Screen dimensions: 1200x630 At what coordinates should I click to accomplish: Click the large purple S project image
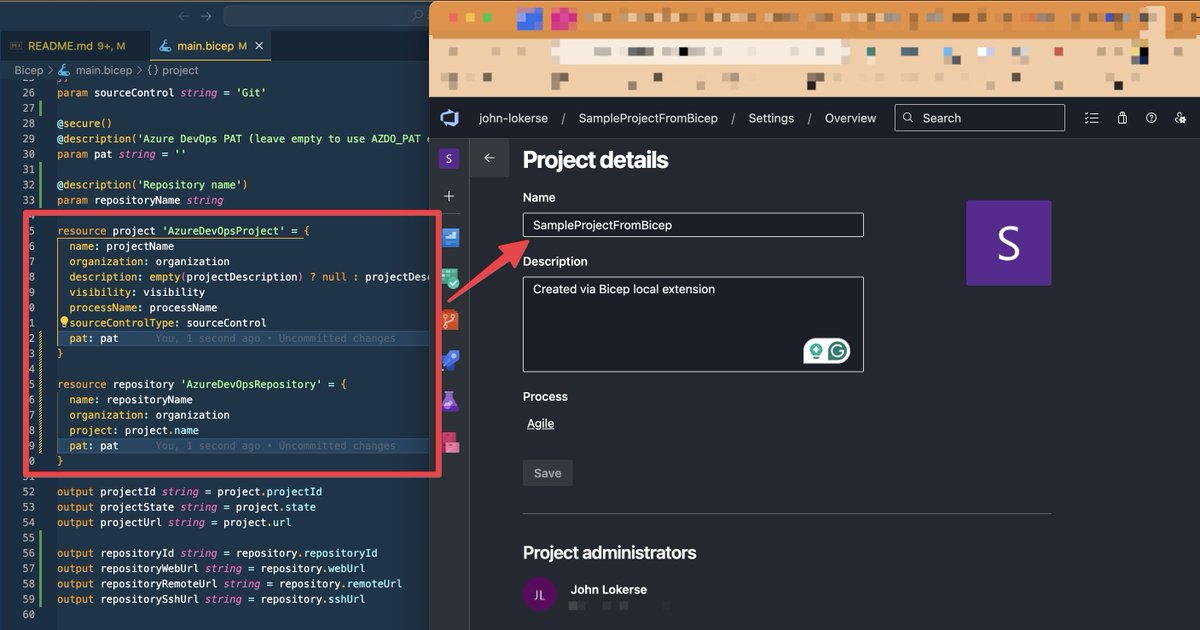coord(1008,243)
